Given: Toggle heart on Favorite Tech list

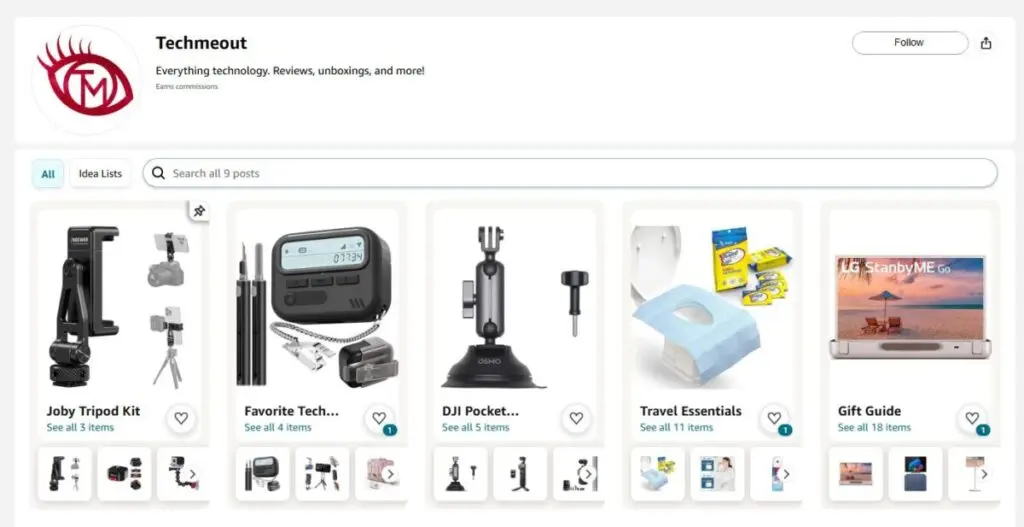Looking at the screenshot, I should click(x=379, y=419).
